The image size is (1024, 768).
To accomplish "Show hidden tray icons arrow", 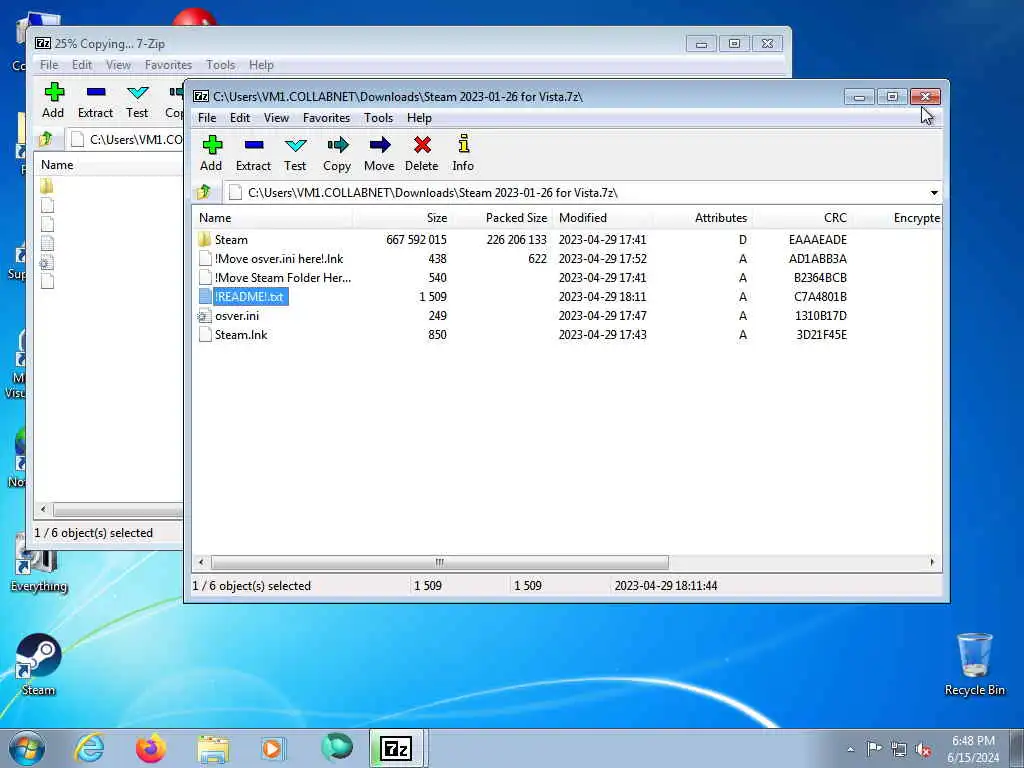I will 850,750.
